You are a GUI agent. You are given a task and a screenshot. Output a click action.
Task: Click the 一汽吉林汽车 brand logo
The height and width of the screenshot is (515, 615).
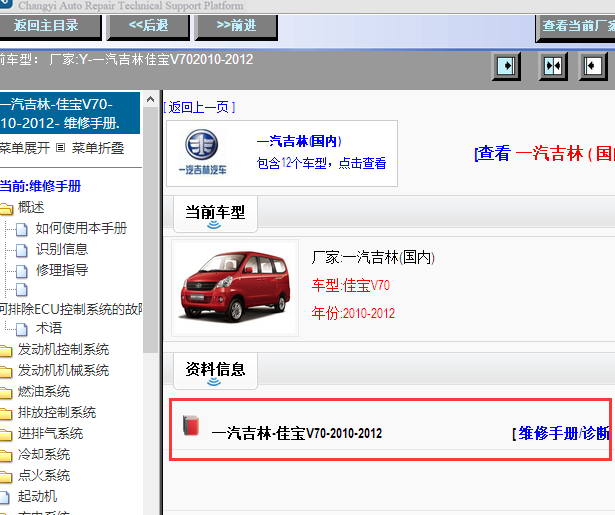click(x=202, y=152)
